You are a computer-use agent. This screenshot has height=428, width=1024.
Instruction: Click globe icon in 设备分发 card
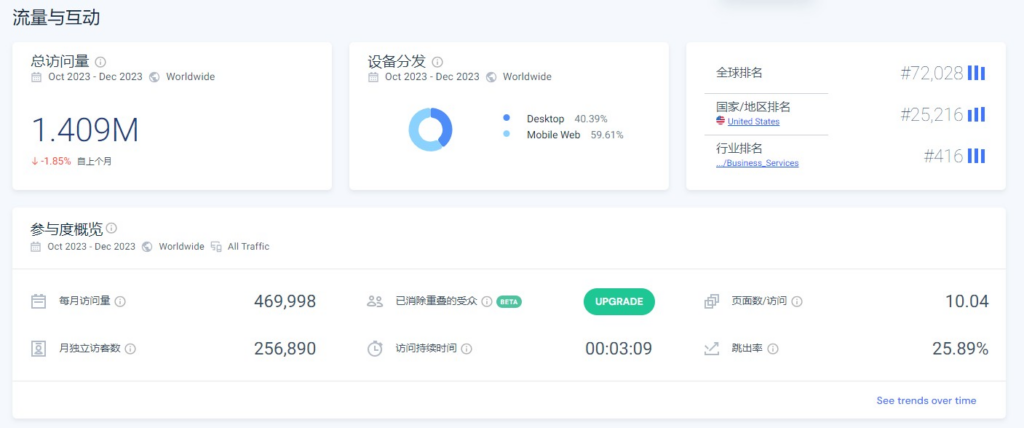[x=492, y=77]
